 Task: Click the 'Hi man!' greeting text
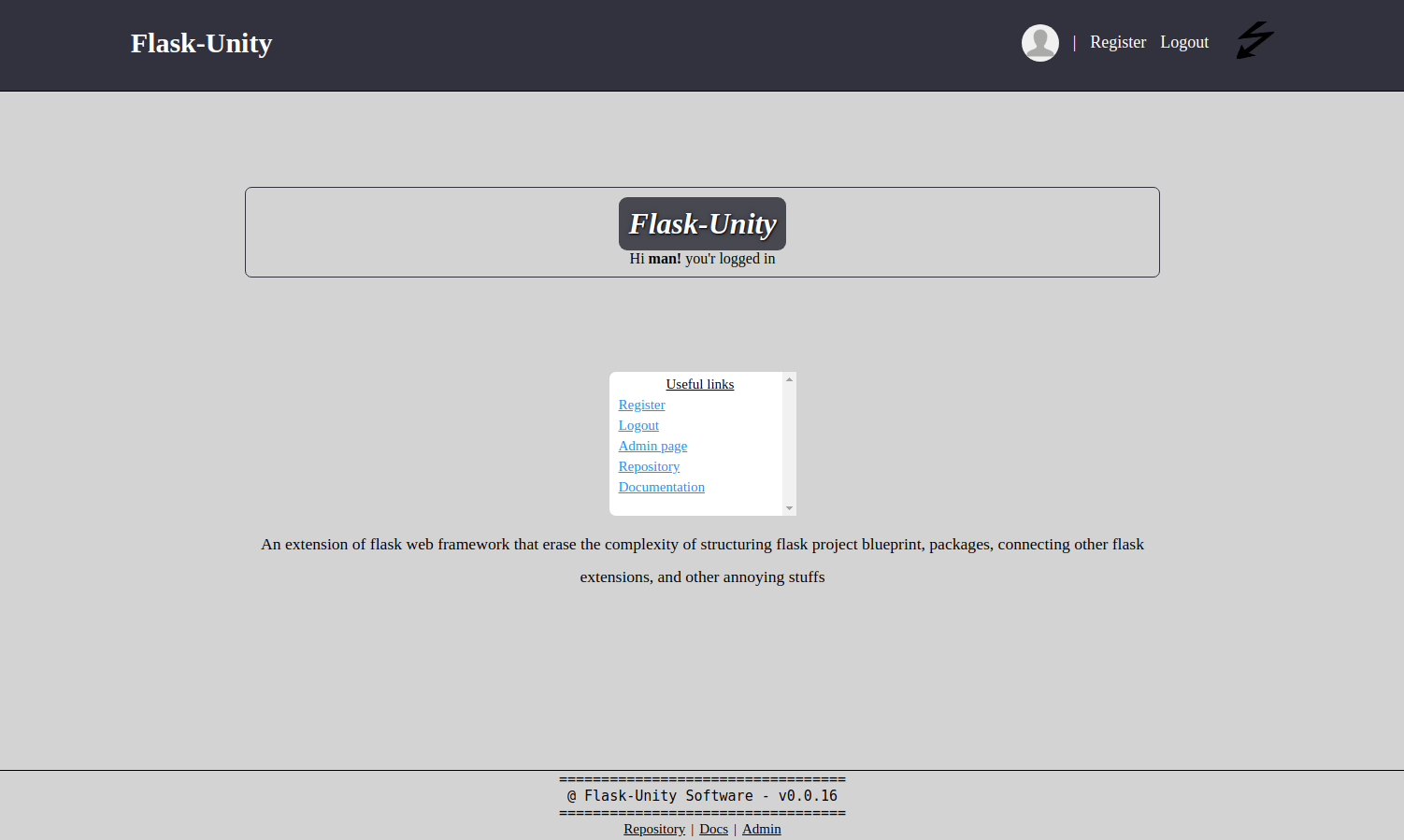point(702,259)
